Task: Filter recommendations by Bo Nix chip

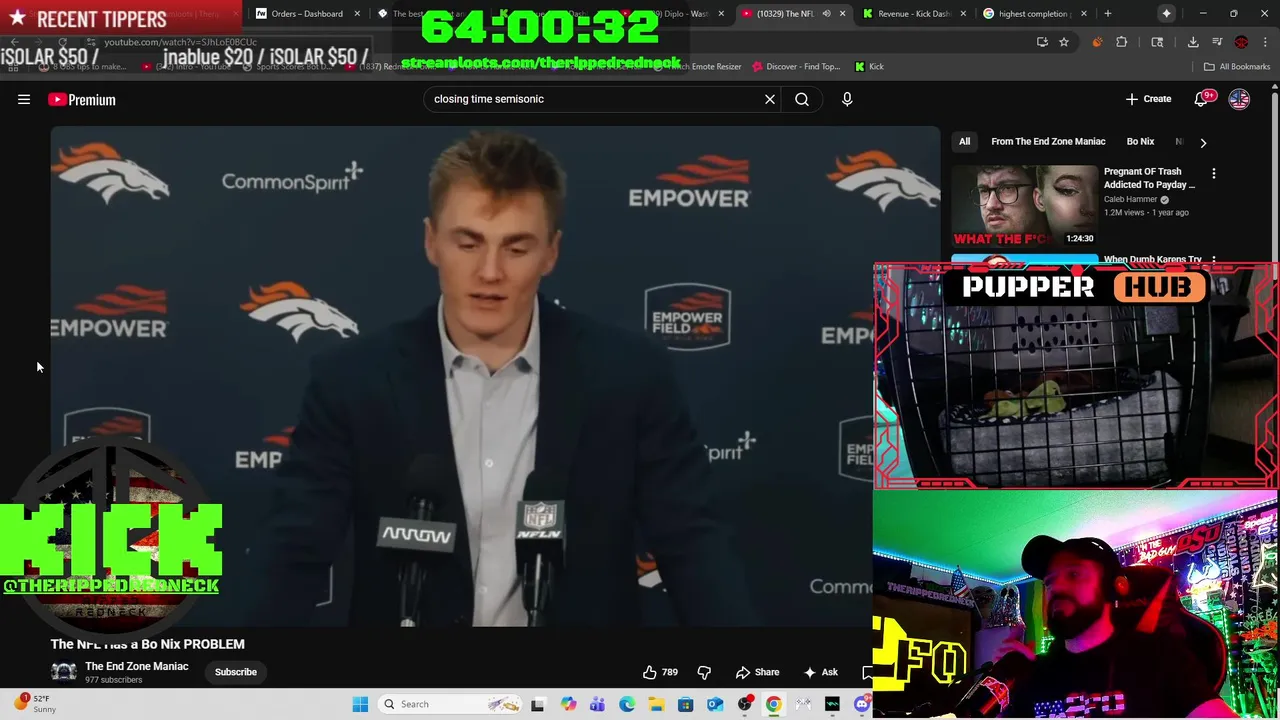Action: (1140, 142)
